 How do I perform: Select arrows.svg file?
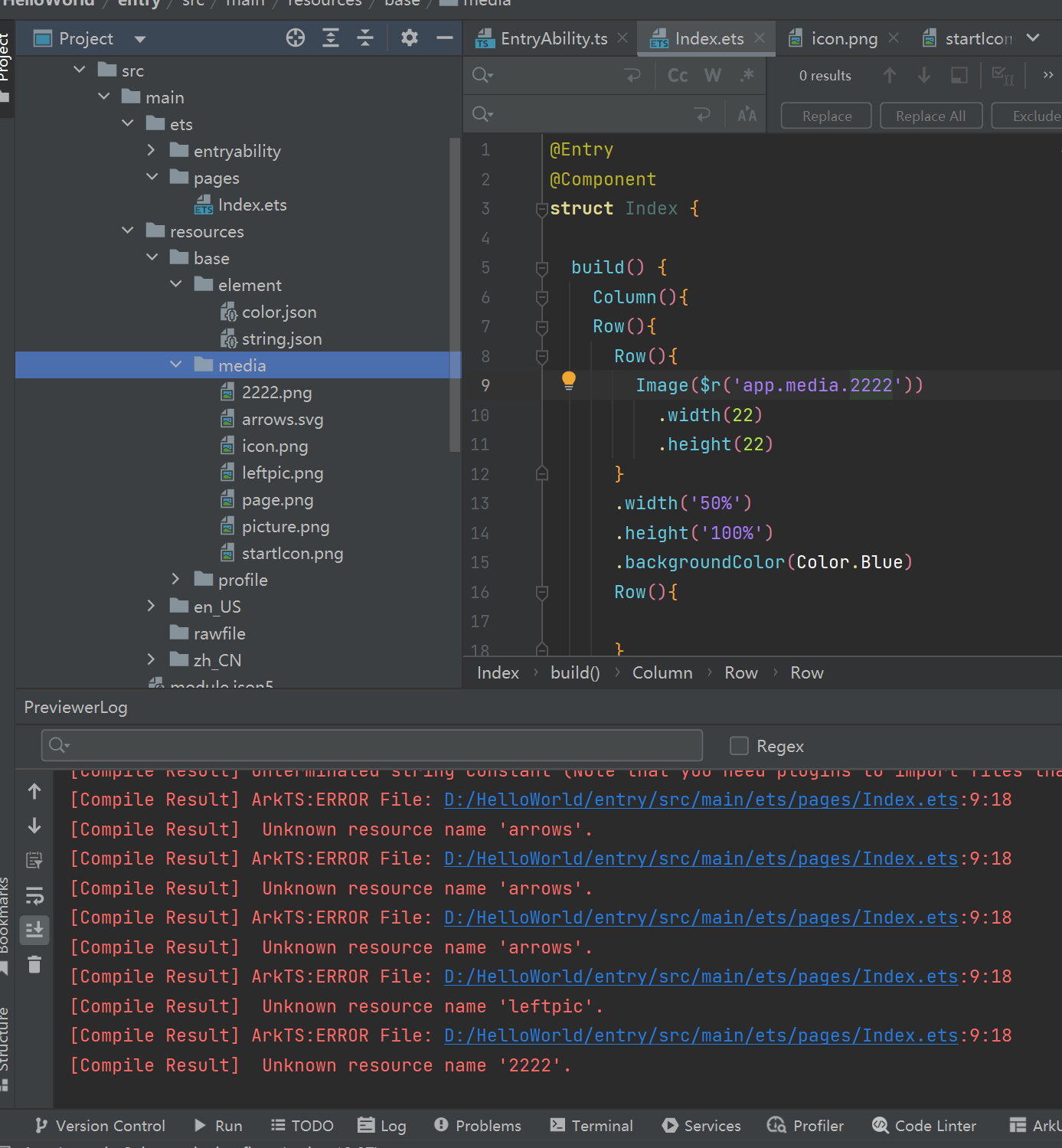[x=272, y=419]
